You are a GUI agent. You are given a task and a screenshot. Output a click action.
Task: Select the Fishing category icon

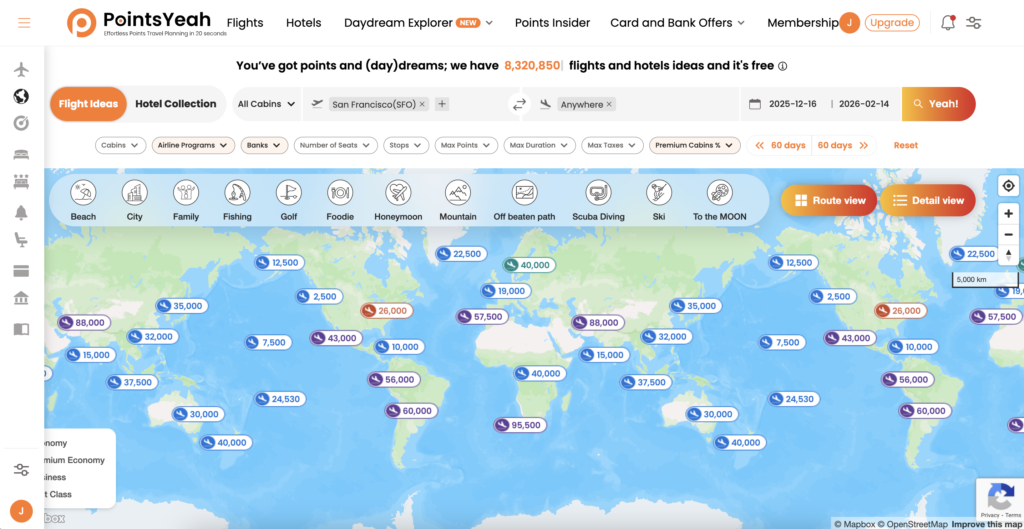pos(237,193)
